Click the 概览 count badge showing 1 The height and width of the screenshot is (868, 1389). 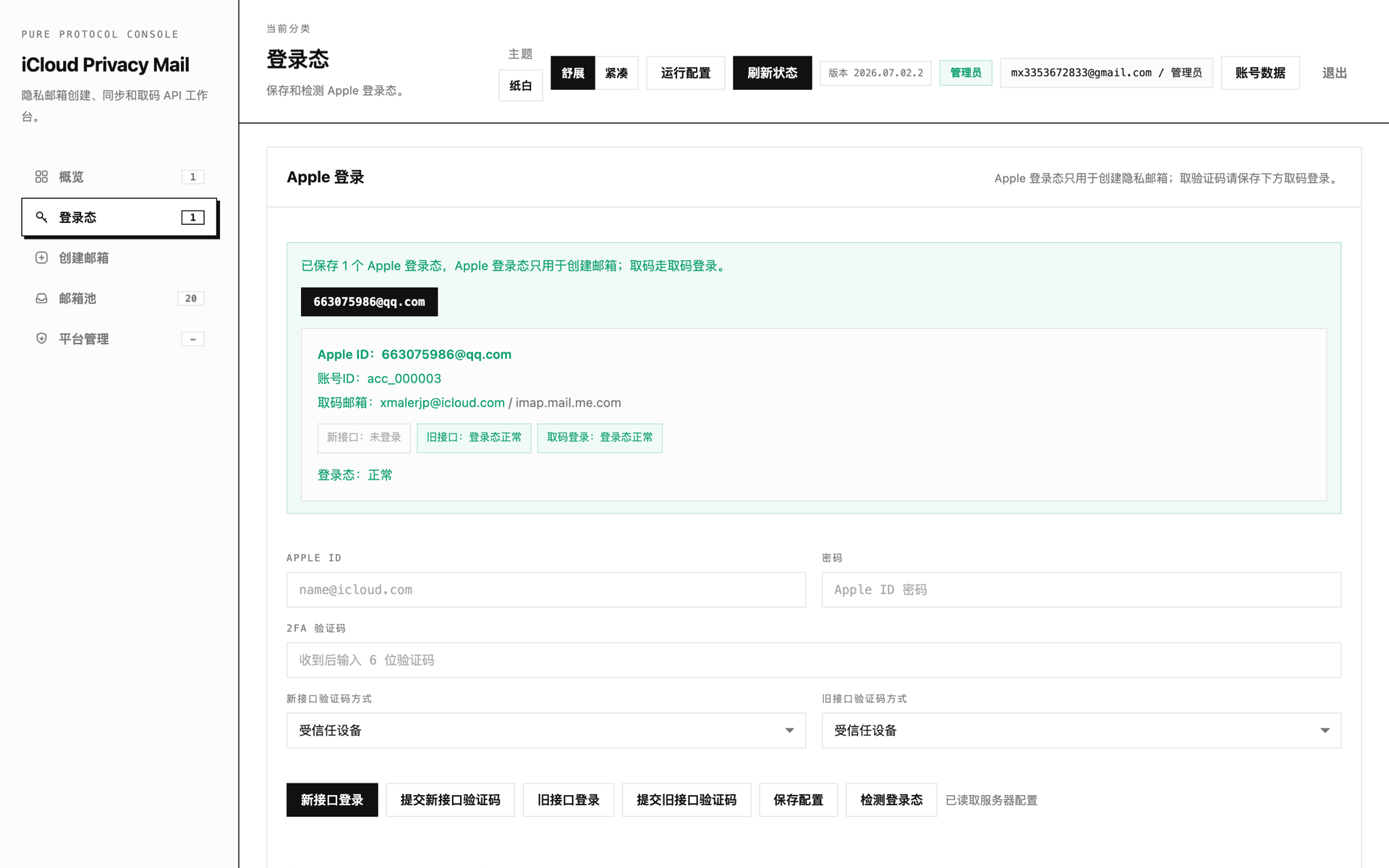click(x=192, y=176)
